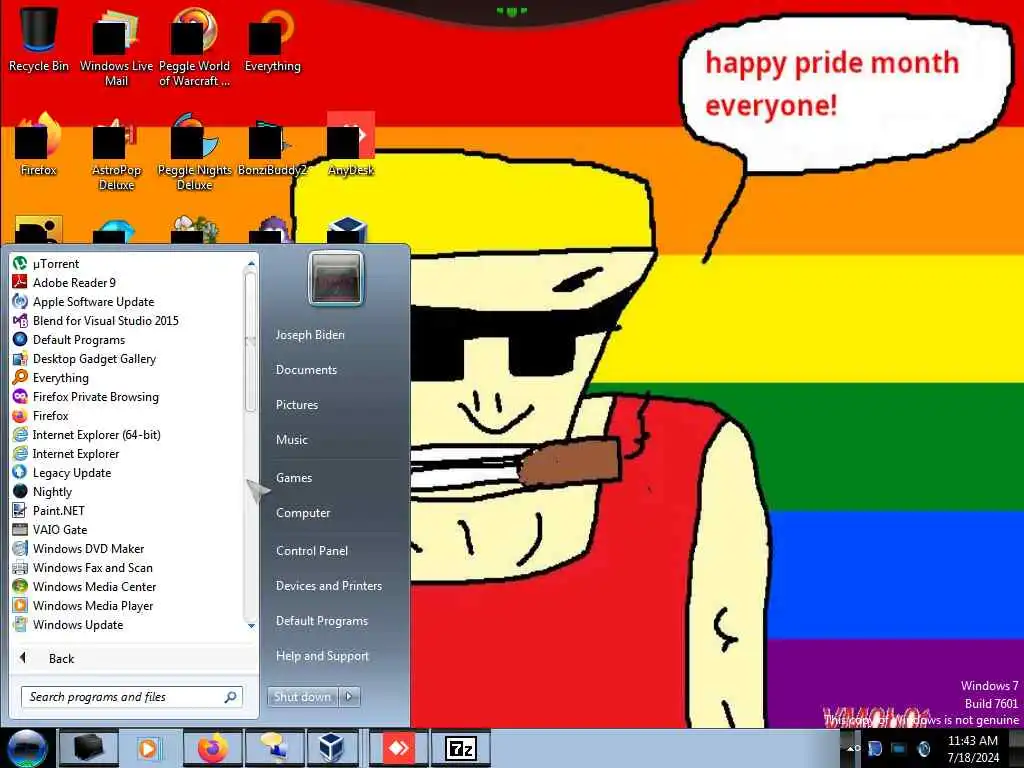The height and width of the screenshot is (768, 1024).
Task: Click the search magnifier icon
Action: point(231,697)
